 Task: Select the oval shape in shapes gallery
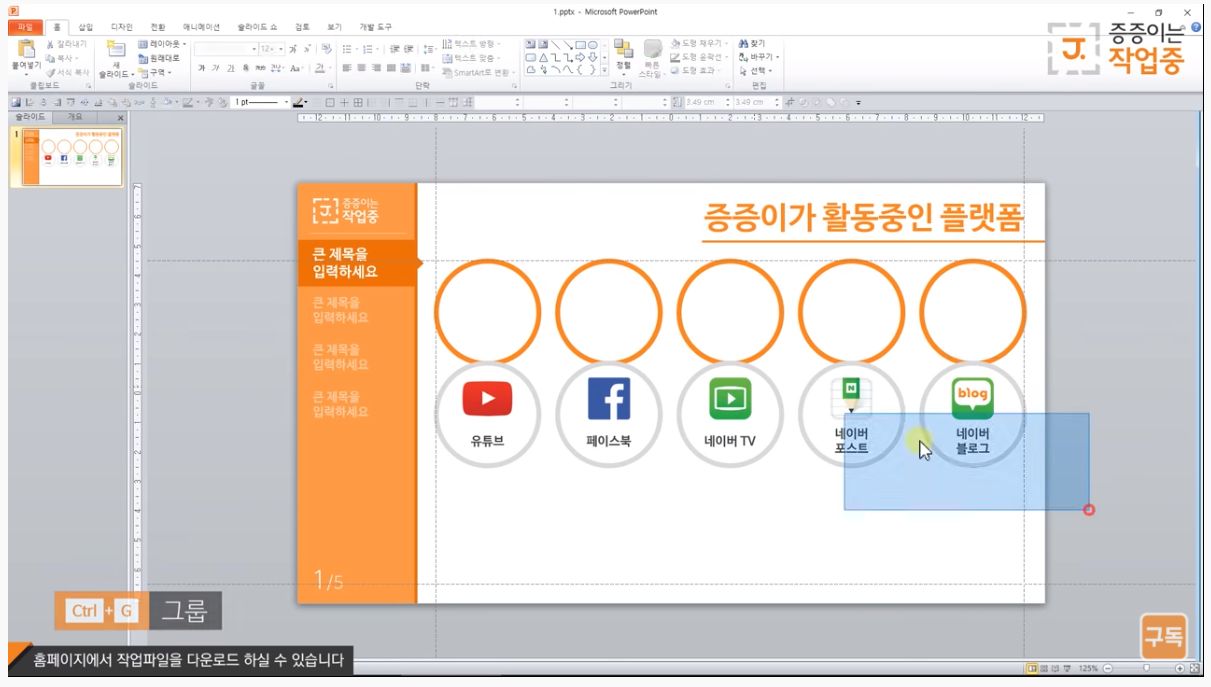tap(593, 45)
